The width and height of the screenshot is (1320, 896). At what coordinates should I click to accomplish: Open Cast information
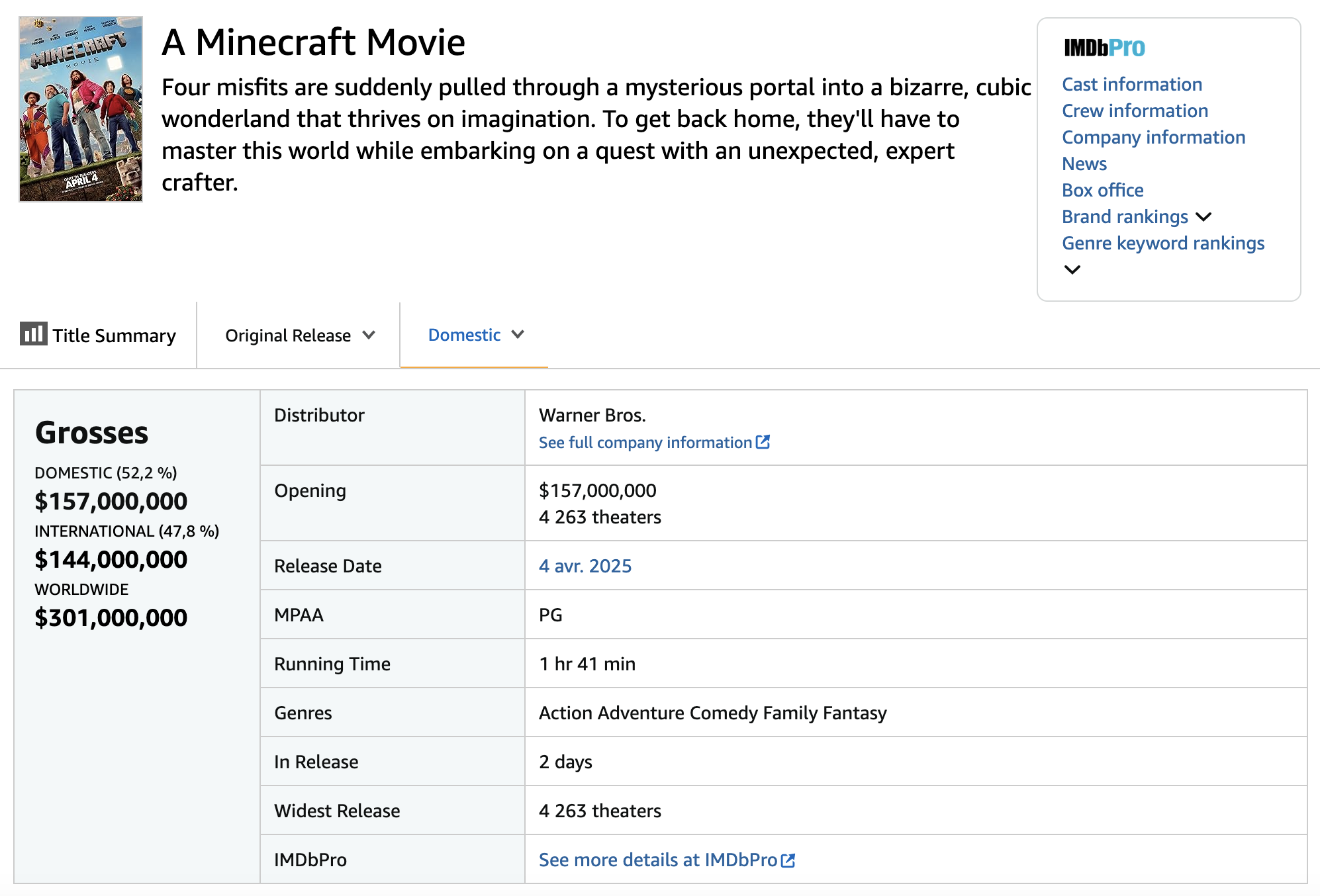(1132, 84)
